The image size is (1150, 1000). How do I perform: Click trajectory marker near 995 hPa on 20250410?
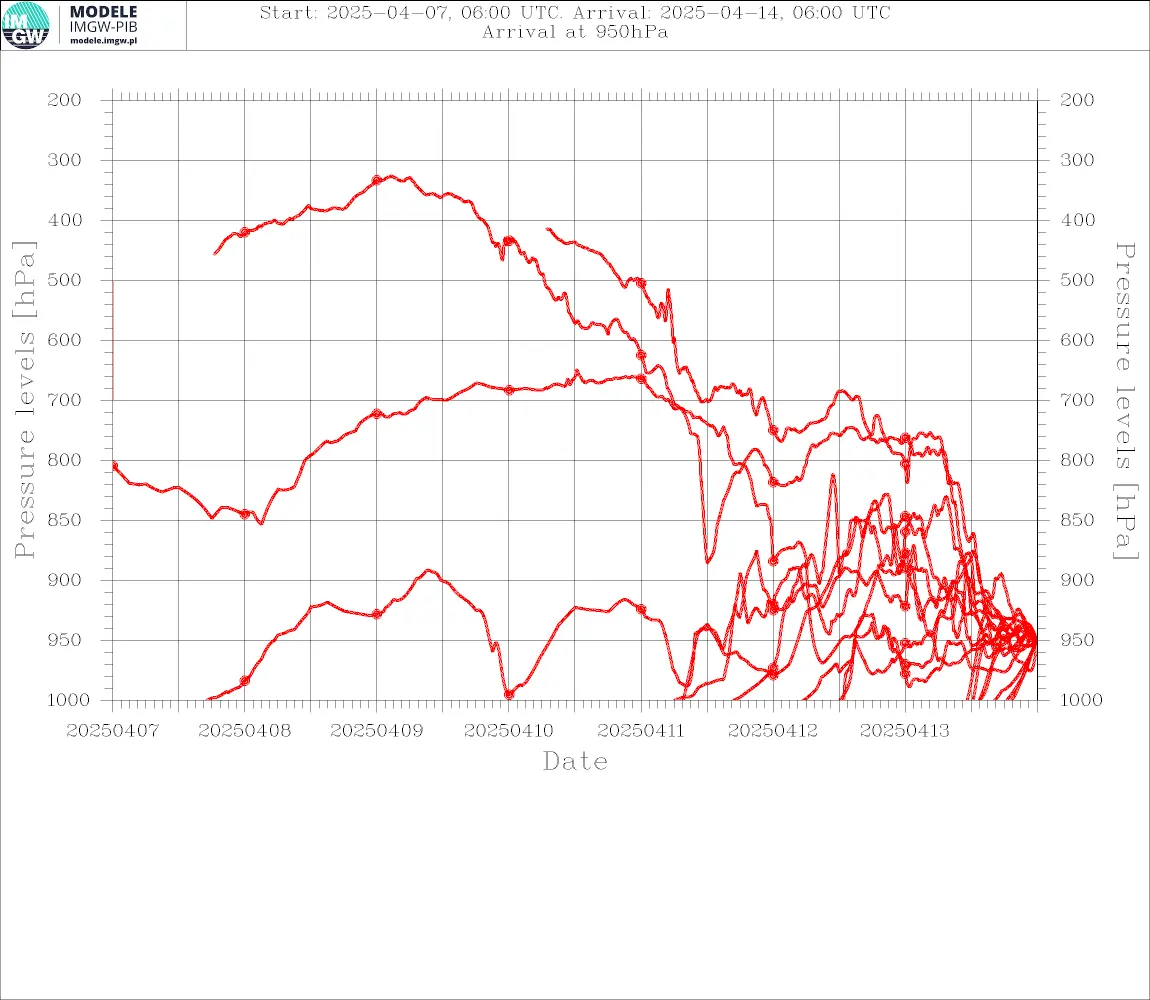(509, 694)
